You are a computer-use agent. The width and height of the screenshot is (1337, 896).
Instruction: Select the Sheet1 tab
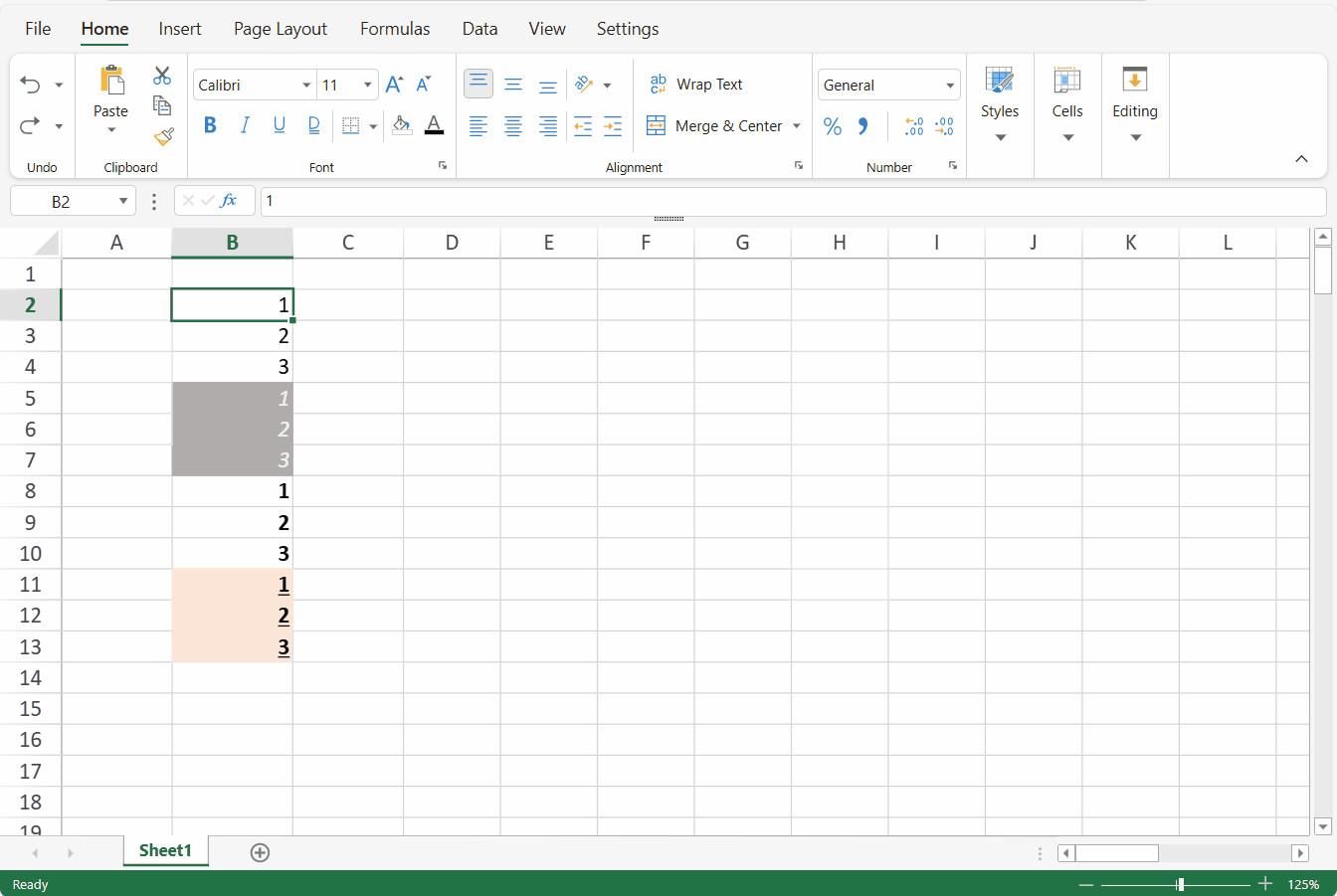pos(165,850)
